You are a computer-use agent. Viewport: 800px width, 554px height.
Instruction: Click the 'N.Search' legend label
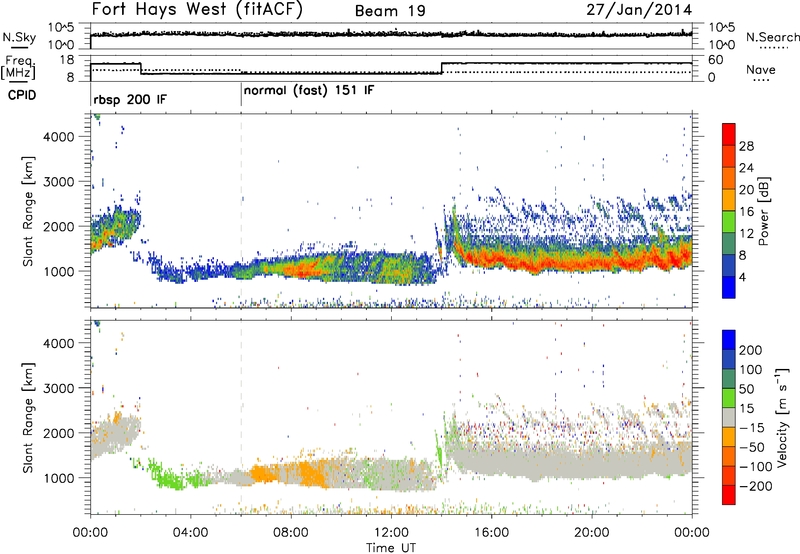(x=772, y=37)
